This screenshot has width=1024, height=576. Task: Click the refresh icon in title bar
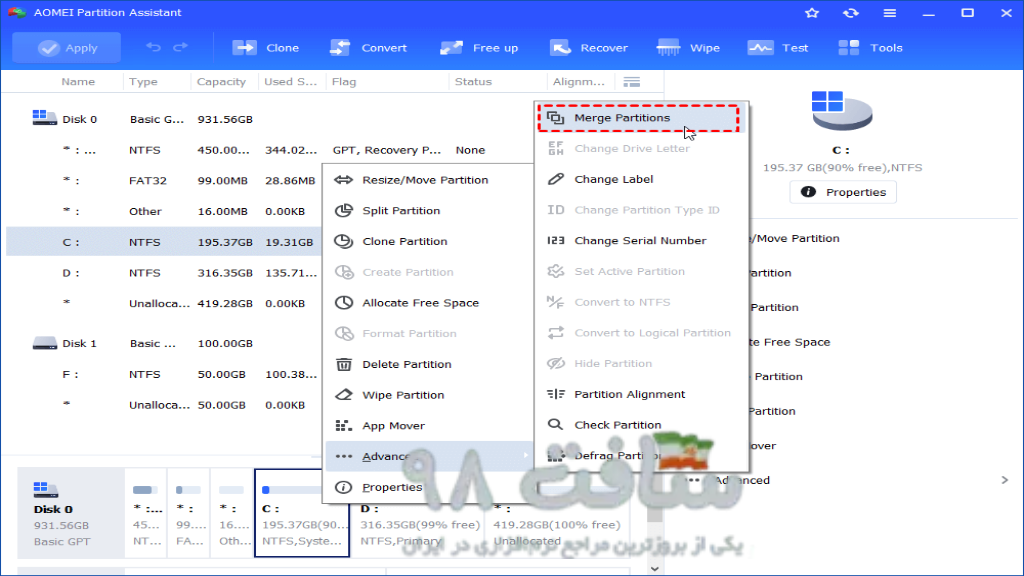click(x=850, y=12)
